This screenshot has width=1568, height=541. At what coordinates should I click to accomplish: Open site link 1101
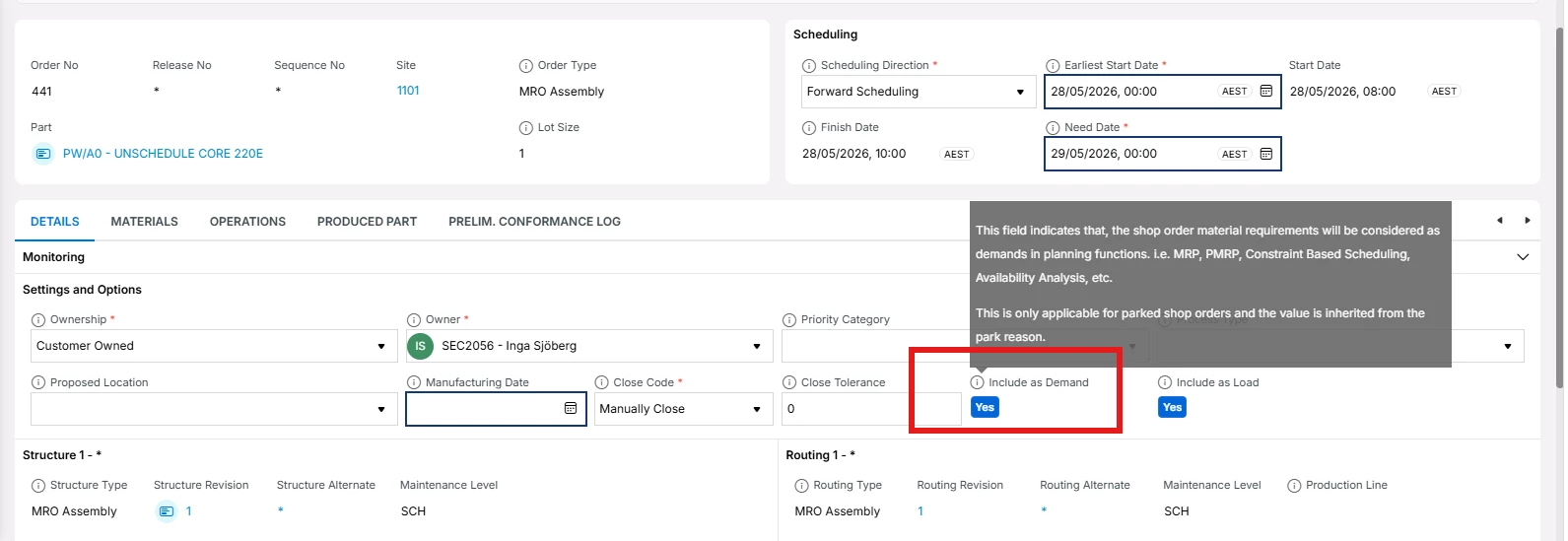408,91
